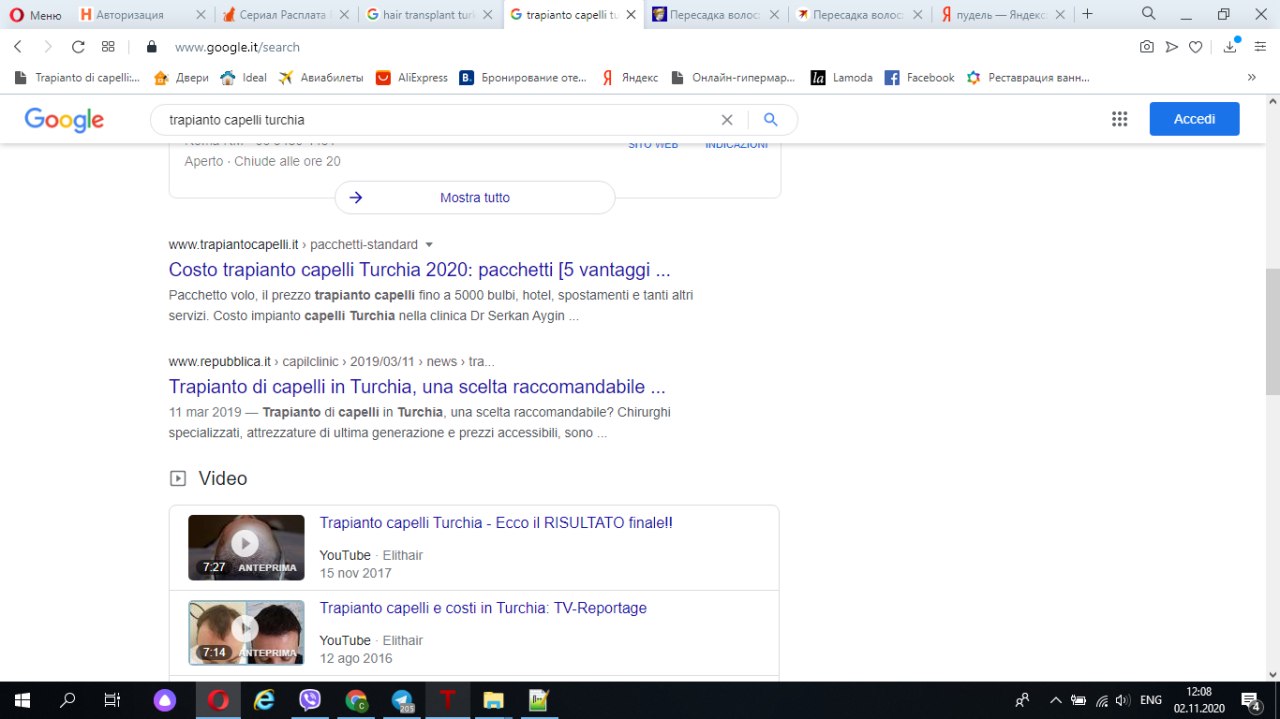Go forward with the forward arrow
The width and height of the screenshot is (1280, 719).
[x=48, y=47]
